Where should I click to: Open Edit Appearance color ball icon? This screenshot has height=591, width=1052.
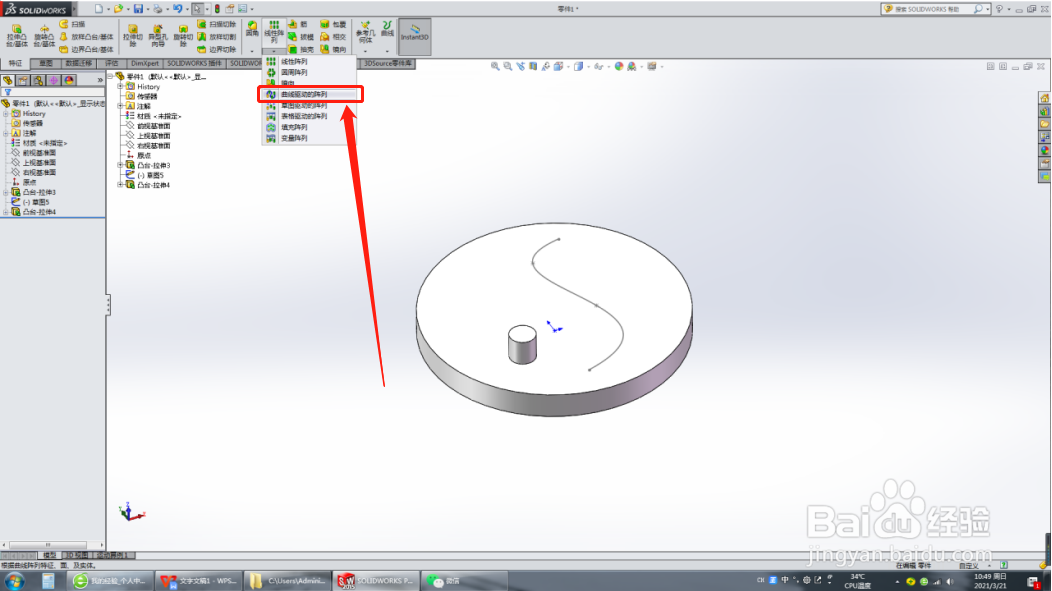(x=619, y=66)
